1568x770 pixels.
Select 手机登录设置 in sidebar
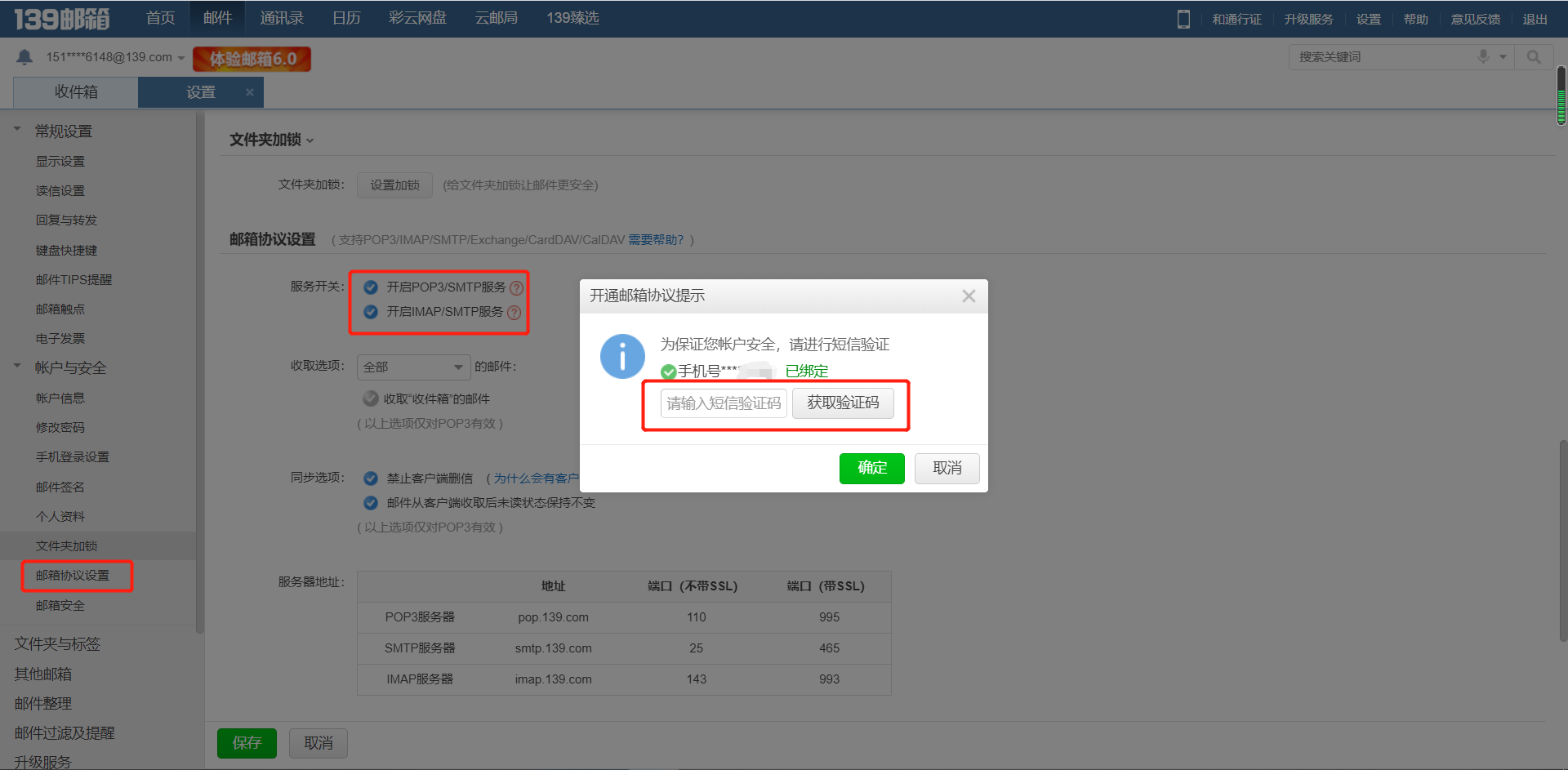73,457
